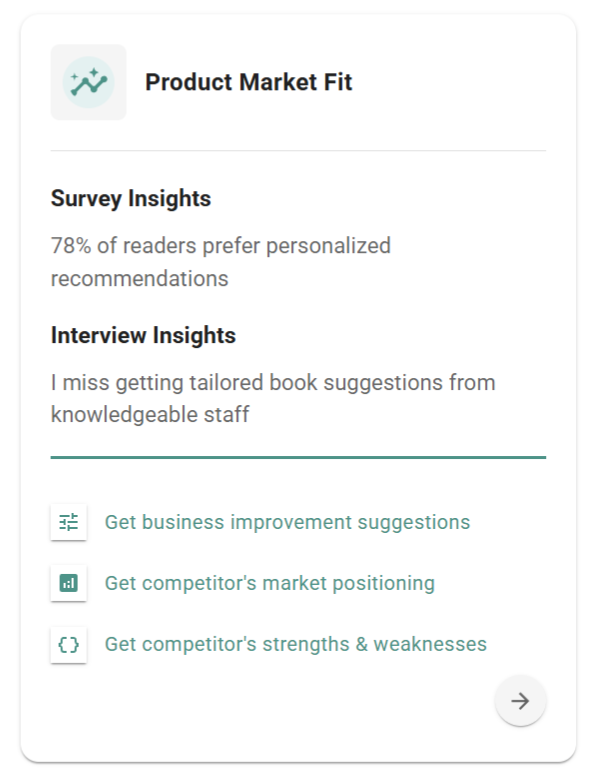The image size is (598, 775).
Task: Click the word recommendations in survey text
Action: [139, 279]
